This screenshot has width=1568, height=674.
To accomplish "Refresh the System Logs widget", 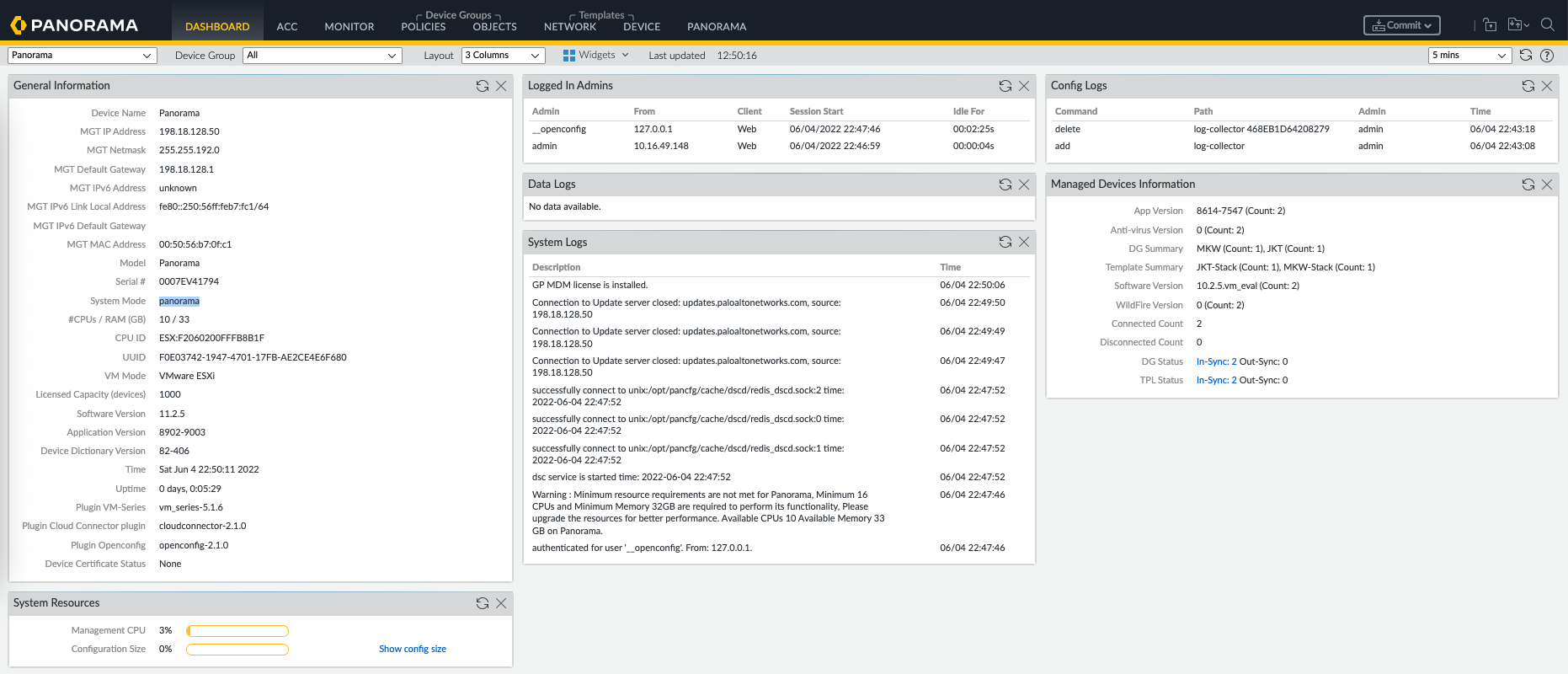I will [x=1005, y=243].
